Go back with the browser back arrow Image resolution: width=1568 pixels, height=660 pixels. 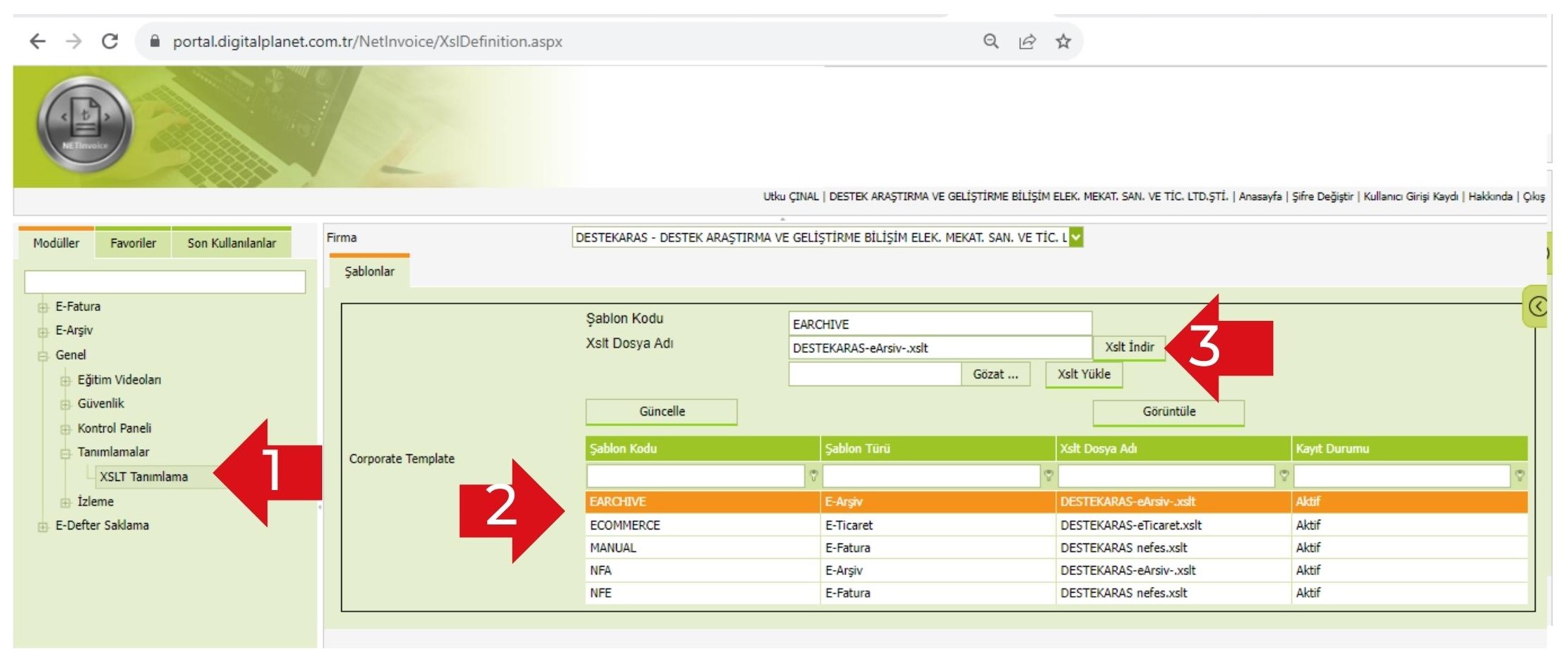37,41
